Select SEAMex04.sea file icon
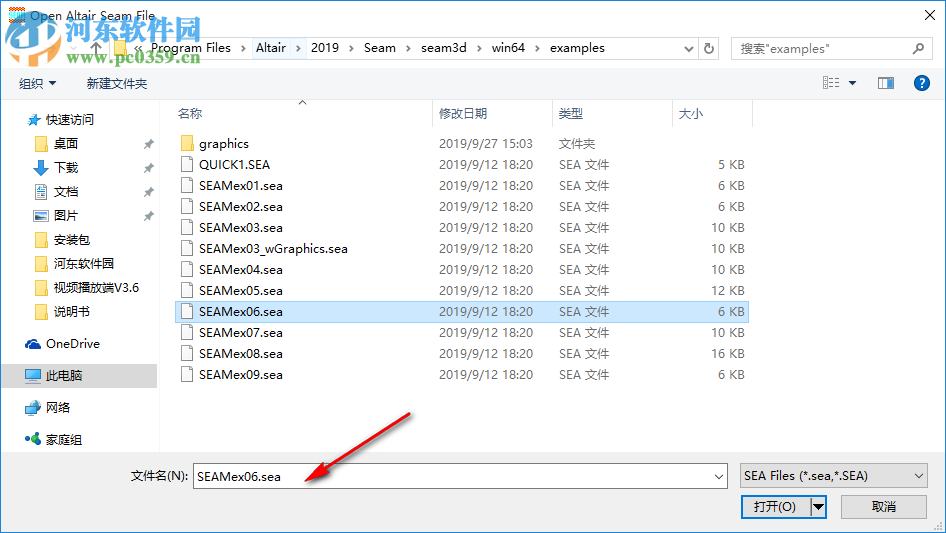 point(187,269)
